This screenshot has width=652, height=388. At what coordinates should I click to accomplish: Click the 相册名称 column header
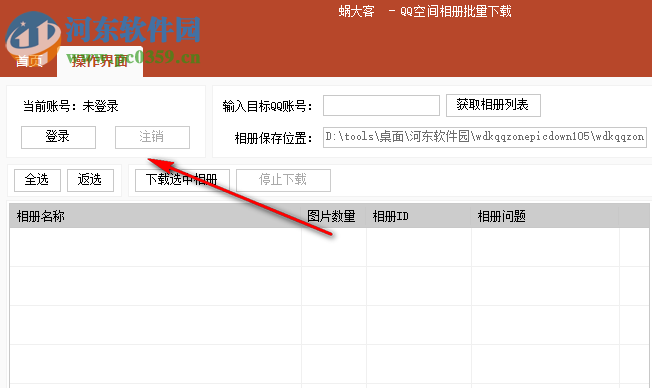[x=156, y=216]
